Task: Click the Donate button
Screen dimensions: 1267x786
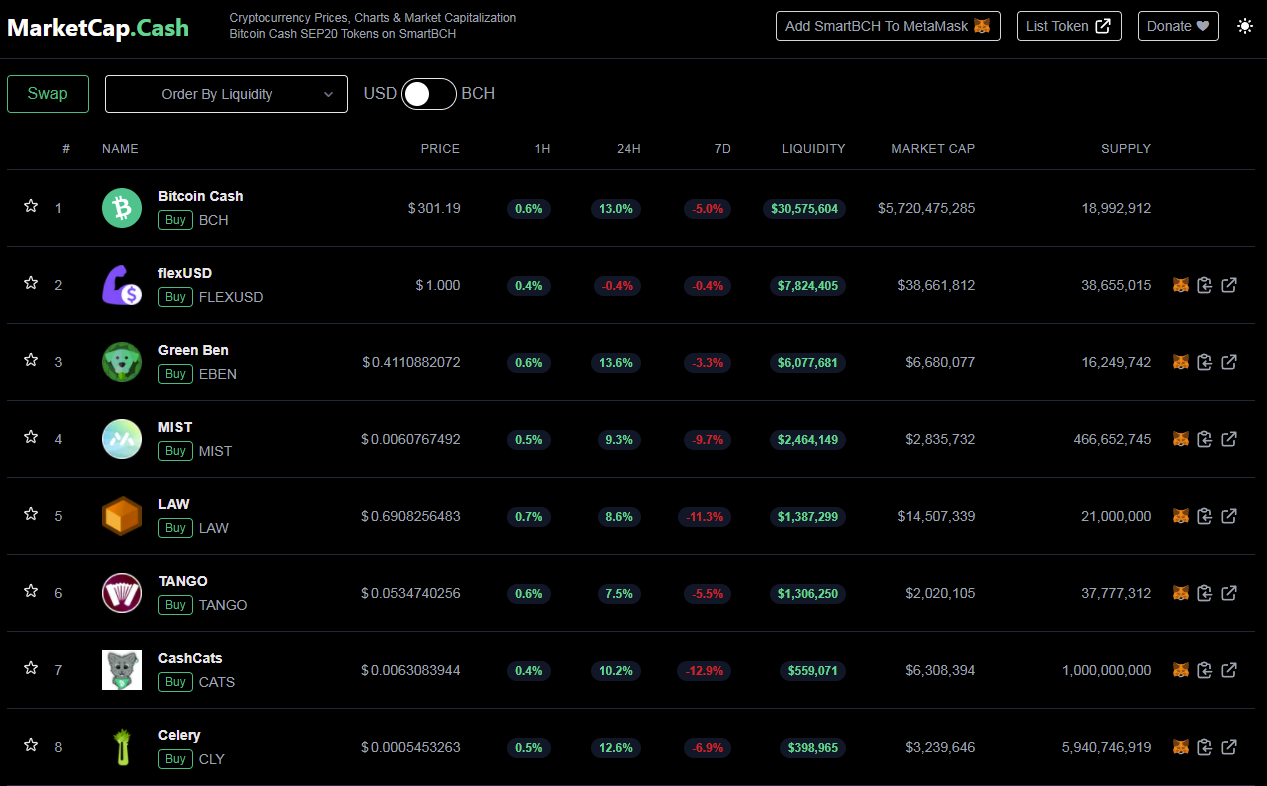Action: 1178,26
